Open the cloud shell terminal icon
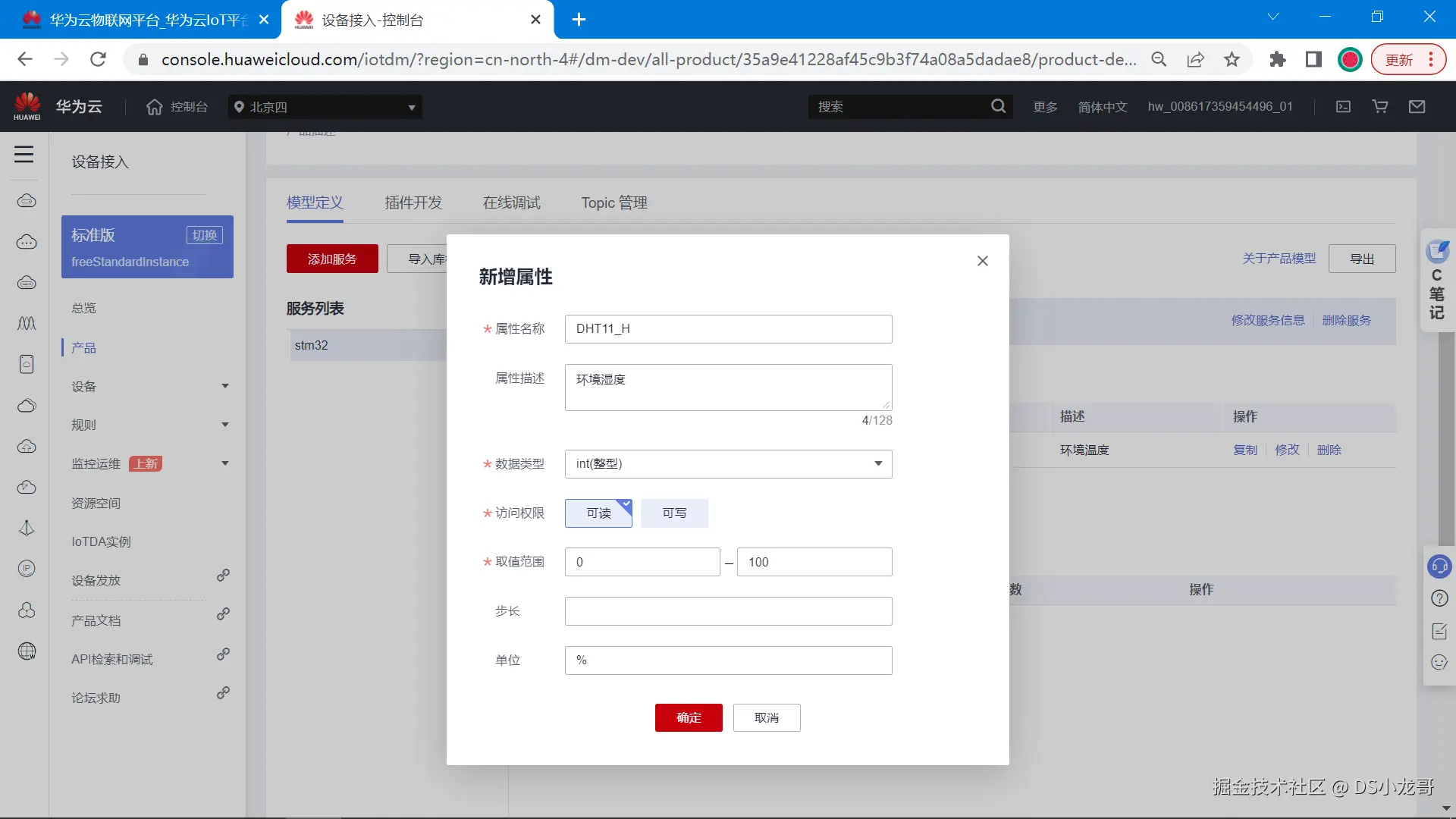Screen dimensions: 1456x819 pos(1343,107)
